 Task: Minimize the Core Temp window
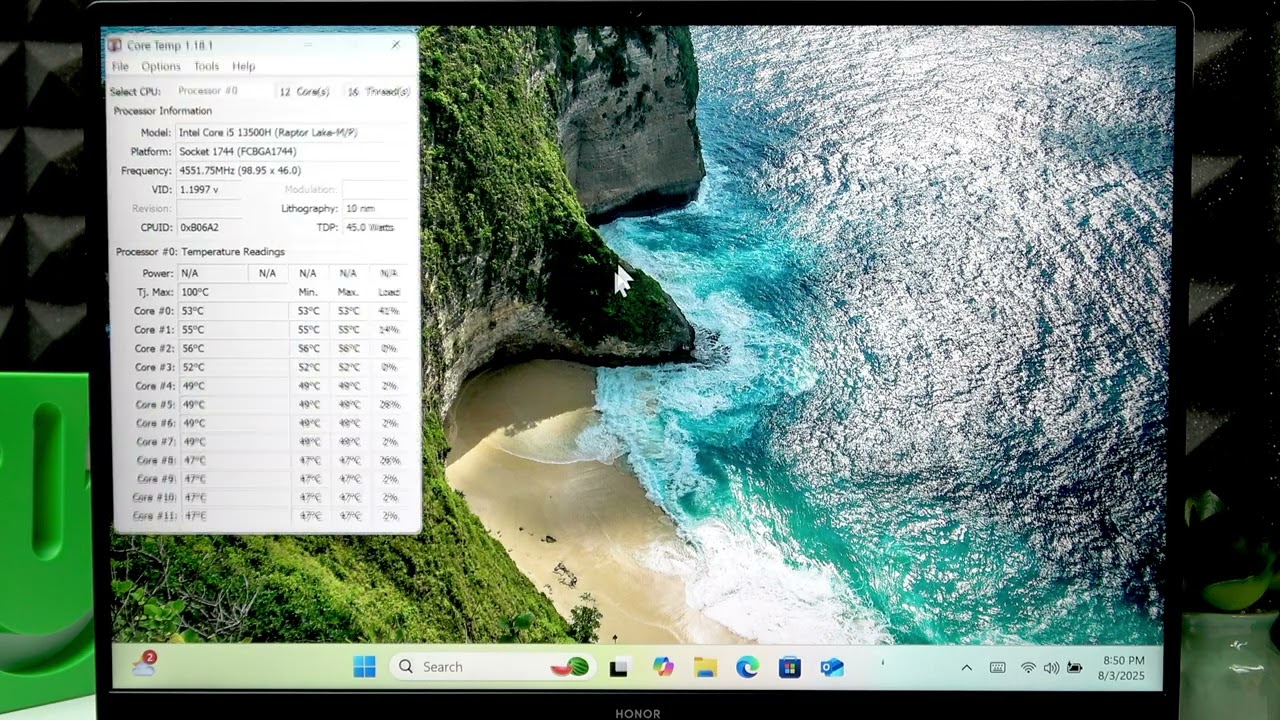pos(308,45)
